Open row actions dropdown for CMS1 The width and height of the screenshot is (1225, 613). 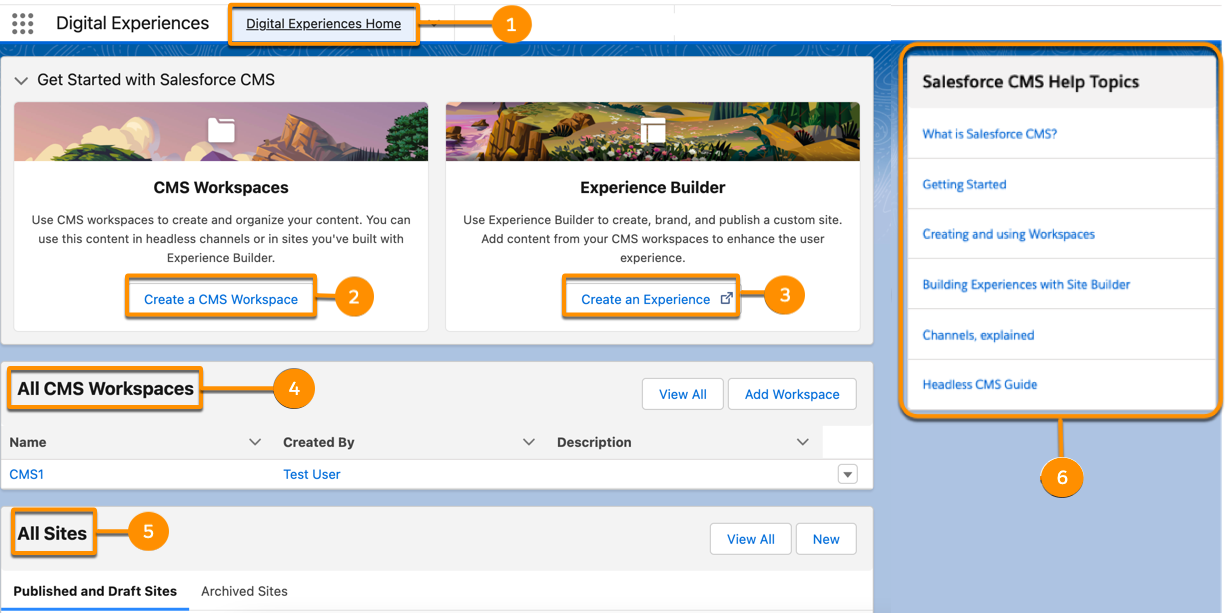(848, 475)
